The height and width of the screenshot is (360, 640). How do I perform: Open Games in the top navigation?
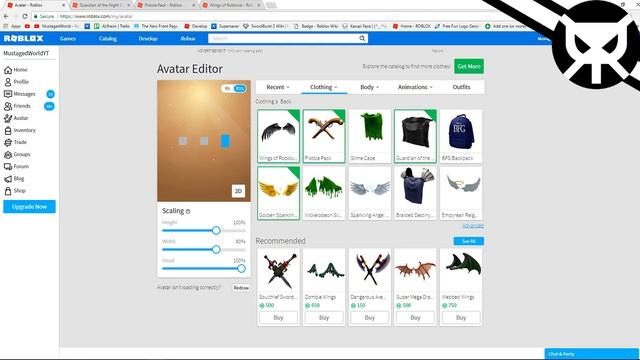(68, 38)
